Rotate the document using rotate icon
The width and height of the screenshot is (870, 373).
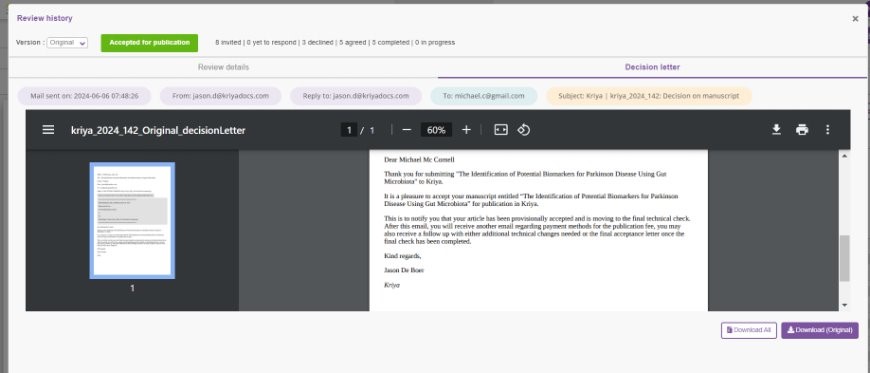coord(524,130)
